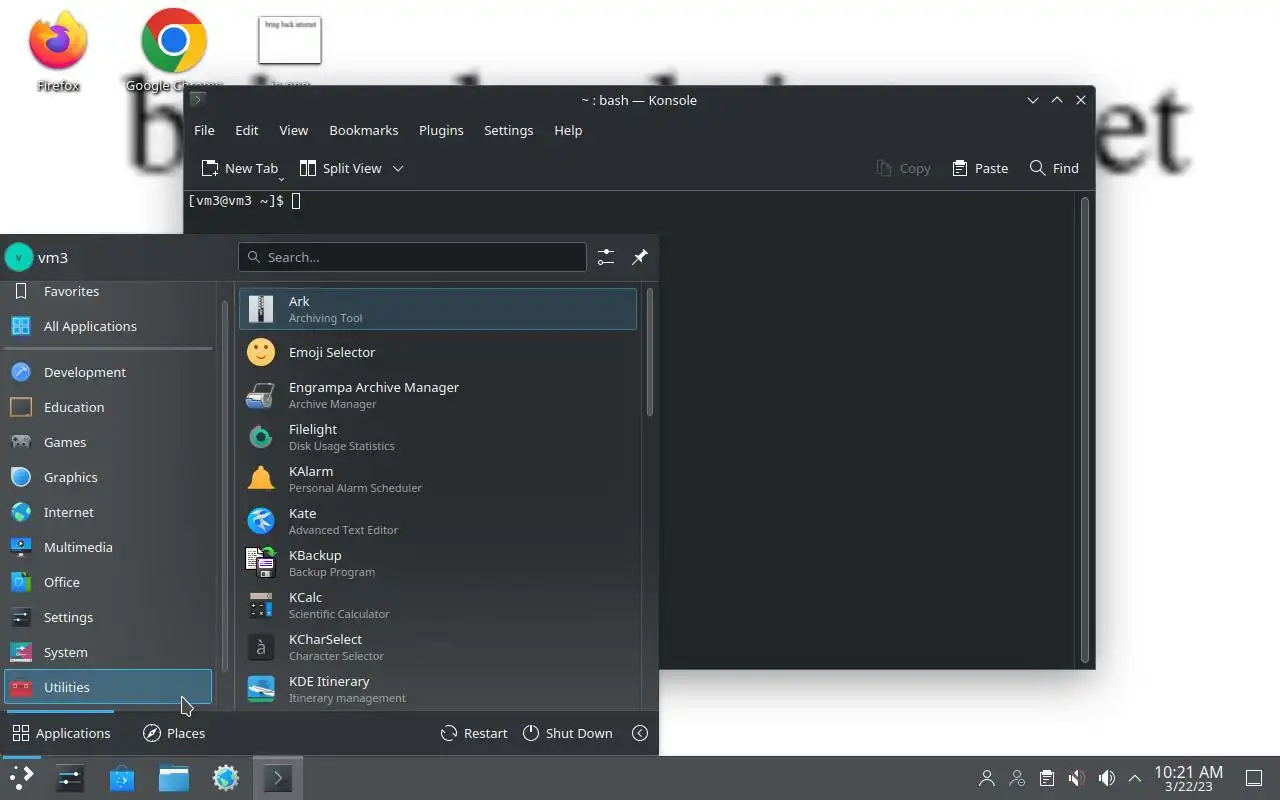Viewport: 1280px width, 800px height.
Task: Launch Kate advanced text editor
Action: [x=438, y=521]
